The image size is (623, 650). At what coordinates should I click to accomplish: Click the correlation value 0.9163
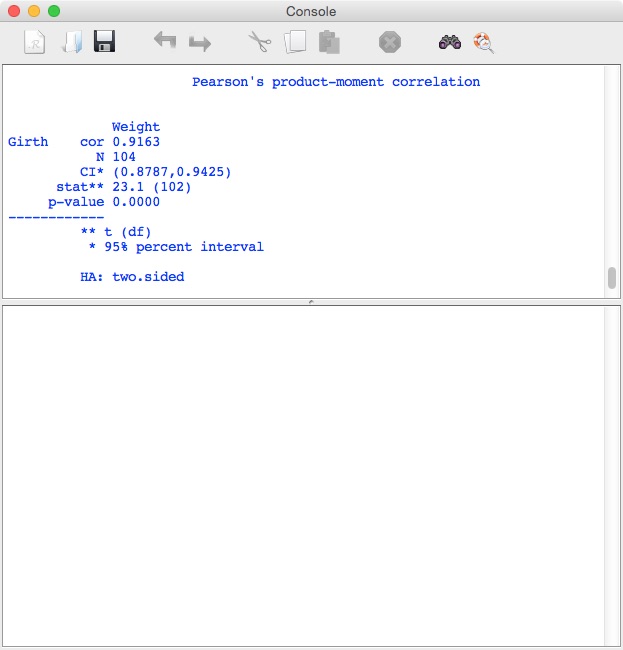[136, 142]
